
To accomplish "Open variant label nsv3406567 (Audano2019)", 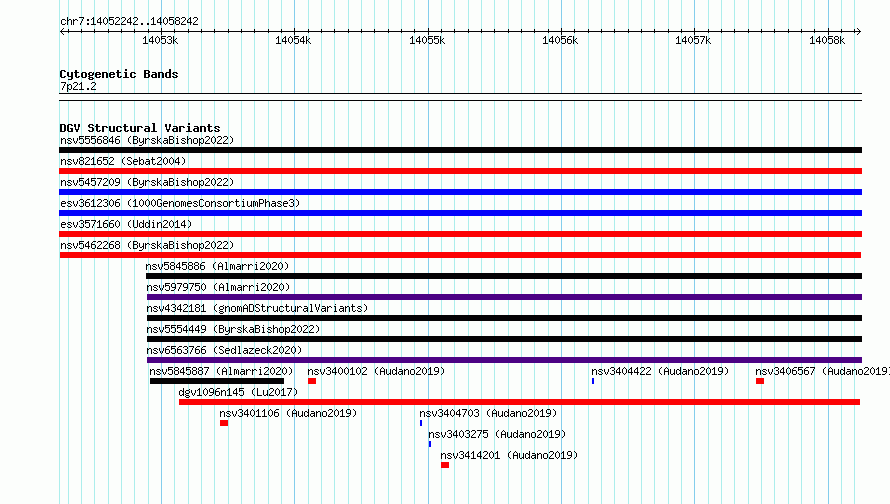I will point(822,371).
